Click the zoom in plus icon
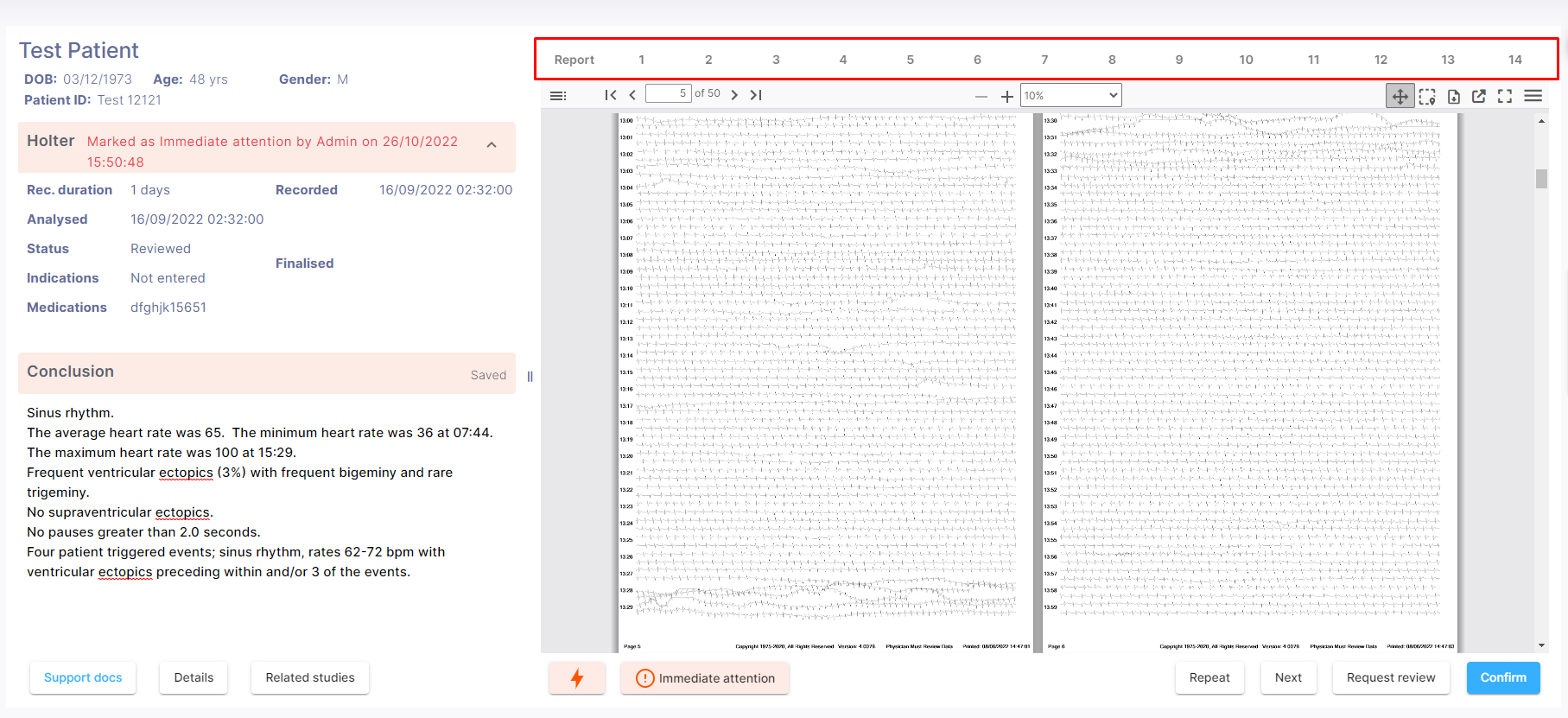 pos(1006,97)
